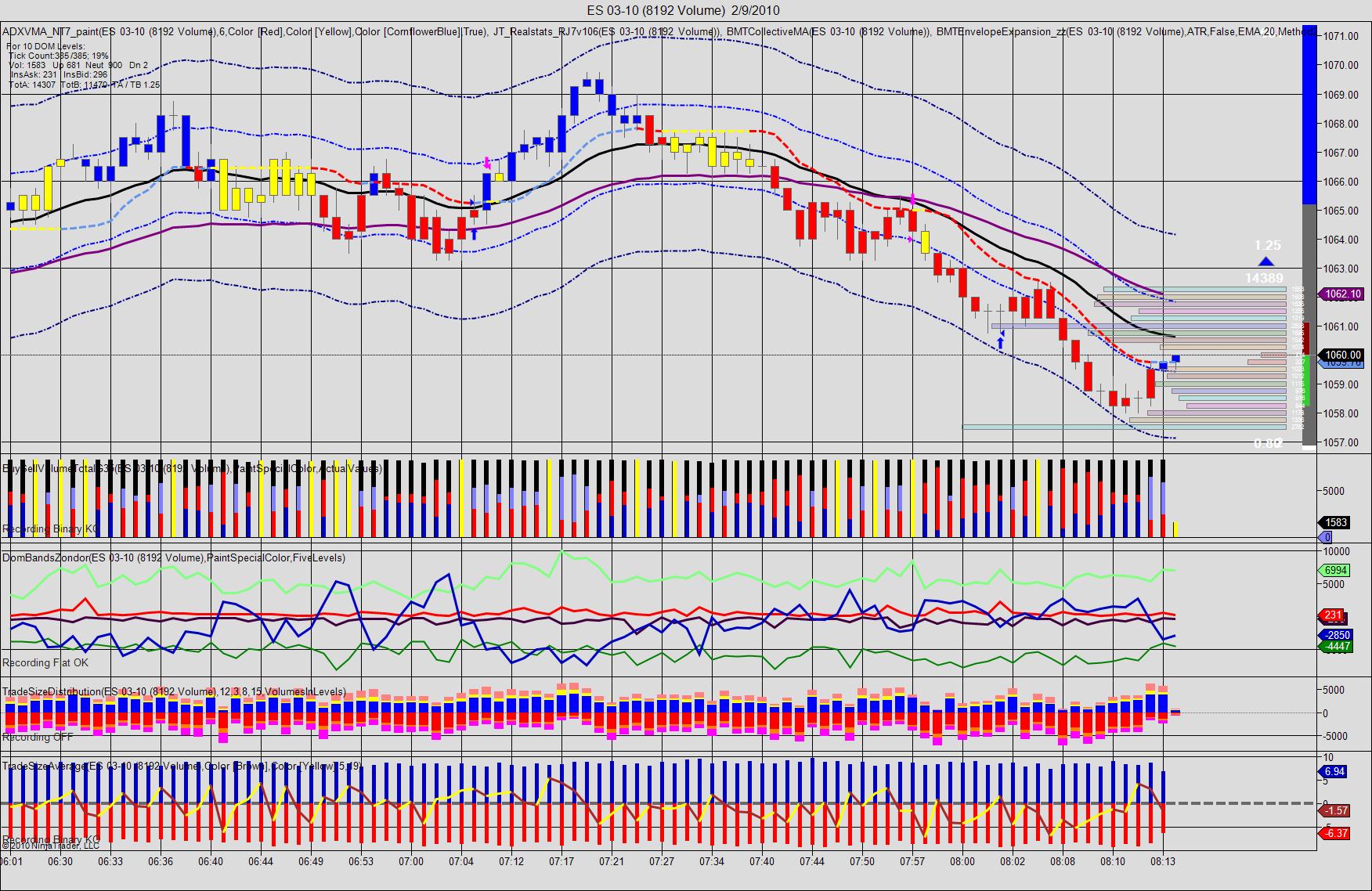The width and height of the screenshot is (1372, 891).
Task: Click the blue up triangle above 14389
Action: [x=1265, y=262]
